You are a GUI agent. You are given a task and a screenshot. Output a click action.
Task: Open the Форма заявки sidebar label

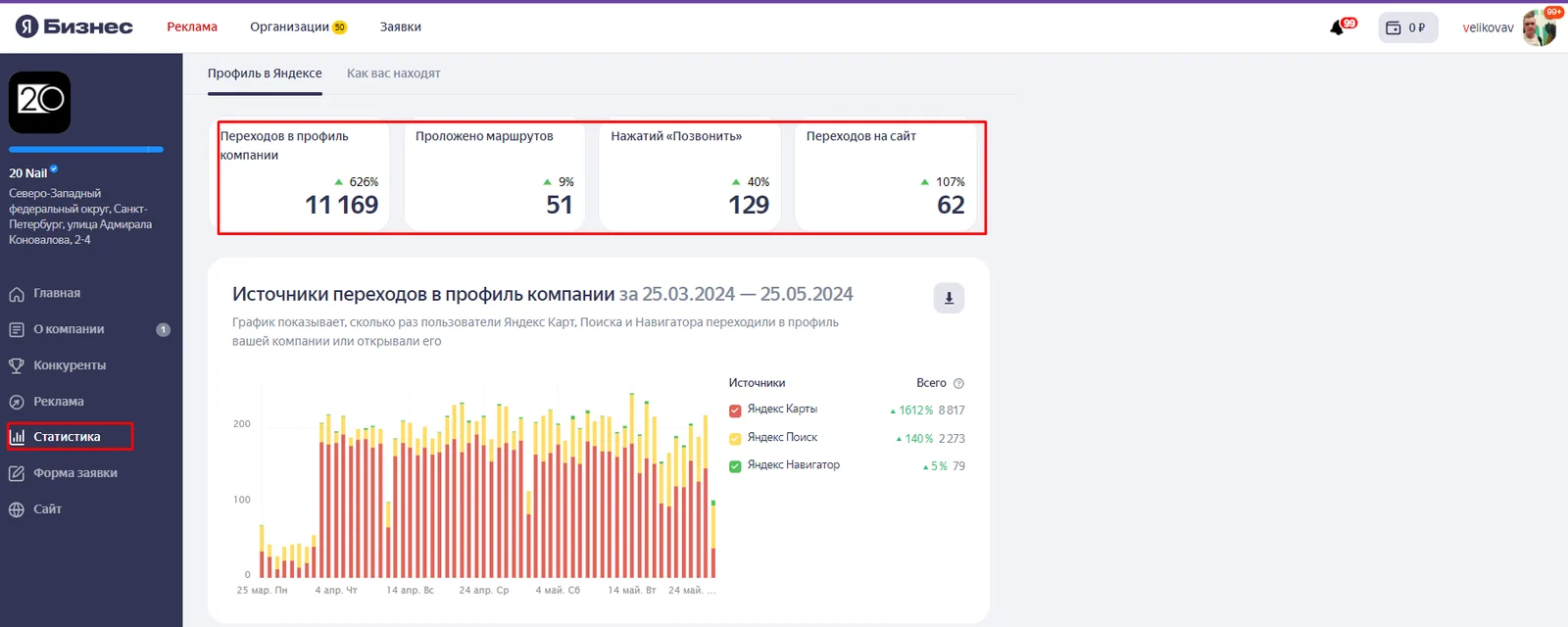tap(75, 473)
